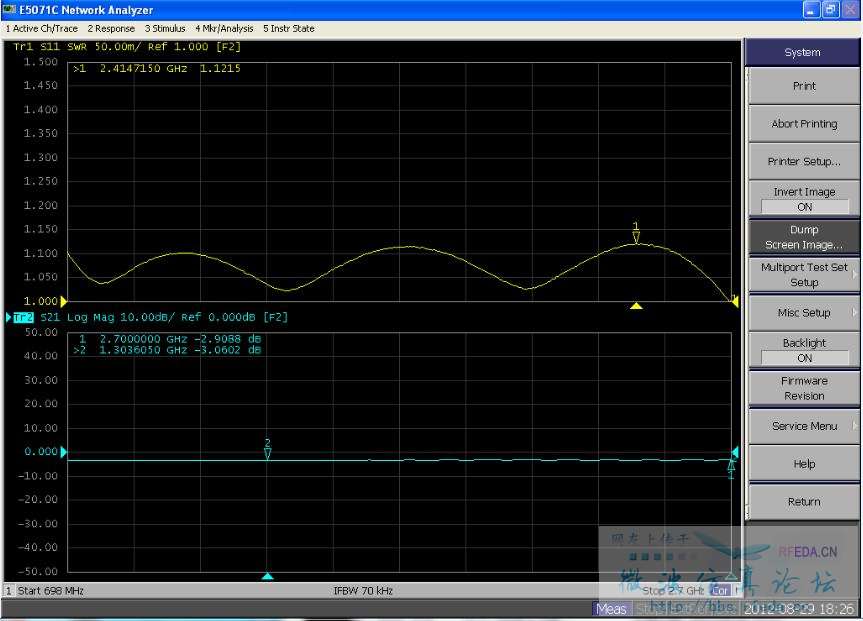Click the 1.500 SWR scale label
863x621 pixels.
[41, 62]
